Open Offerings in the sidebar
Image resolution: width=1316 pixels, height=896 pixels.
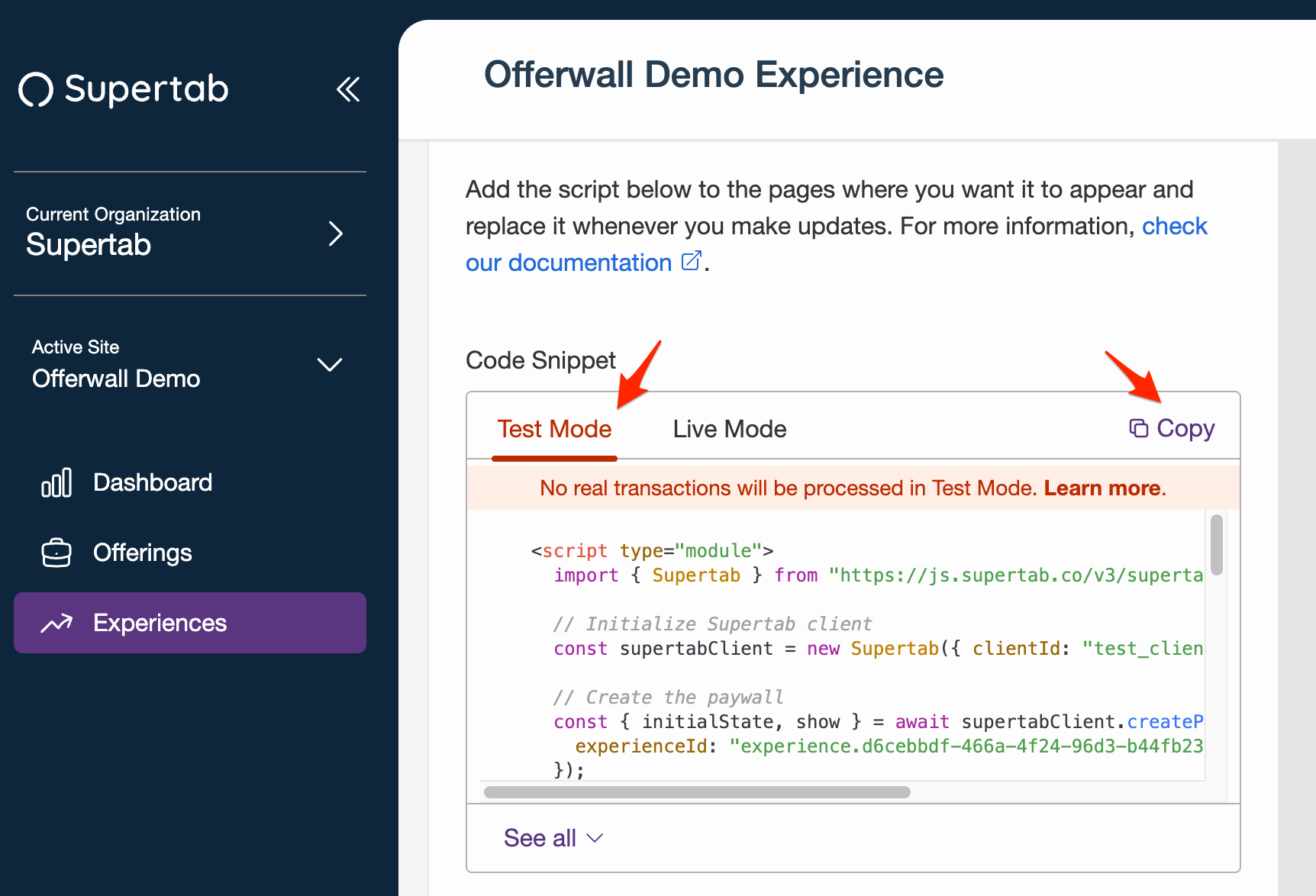(x=190, y=553)
